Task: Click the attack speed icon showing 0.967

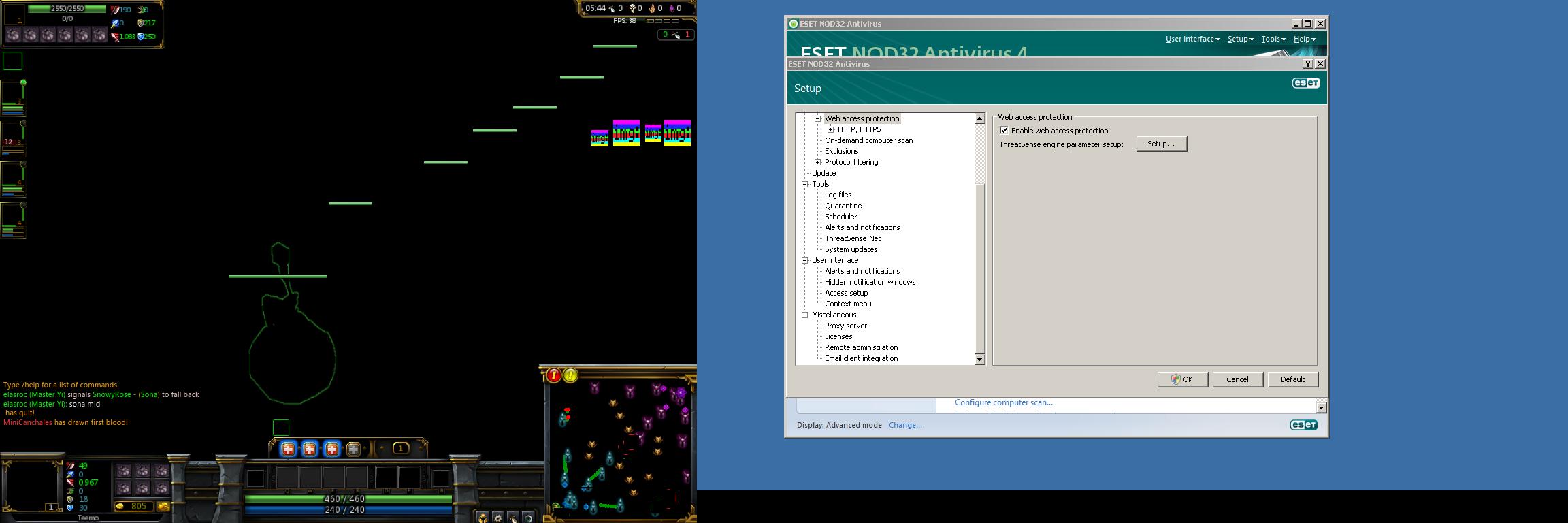Action: [x=70, y=483]
